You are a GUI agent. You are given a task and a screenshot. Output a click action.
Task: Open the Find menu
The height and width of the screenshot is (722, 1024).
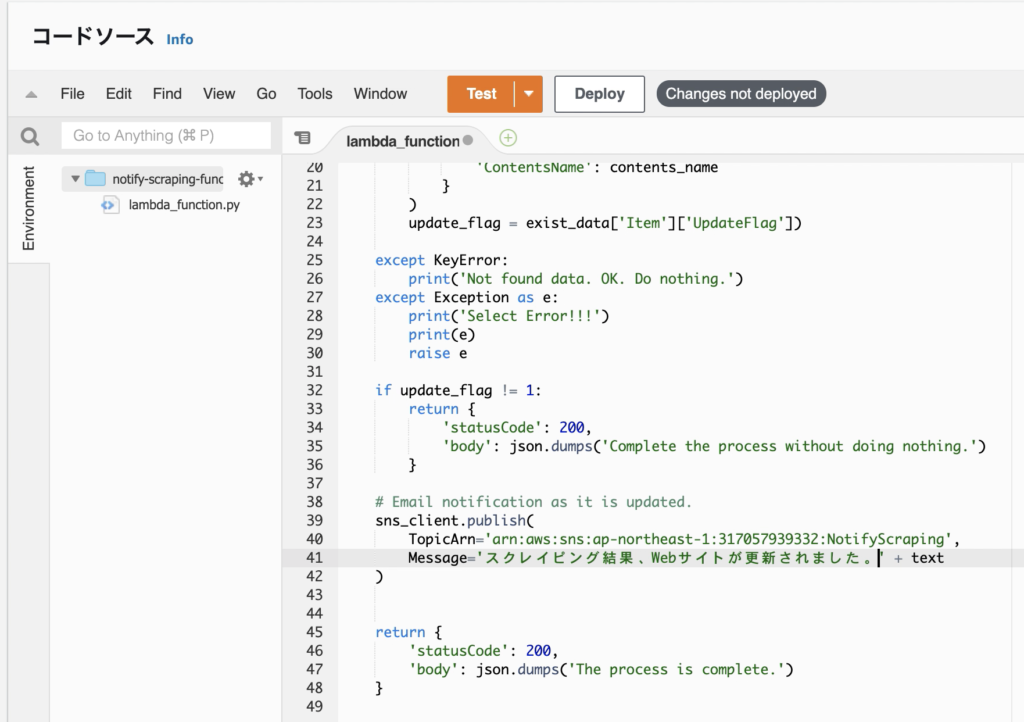167,94
